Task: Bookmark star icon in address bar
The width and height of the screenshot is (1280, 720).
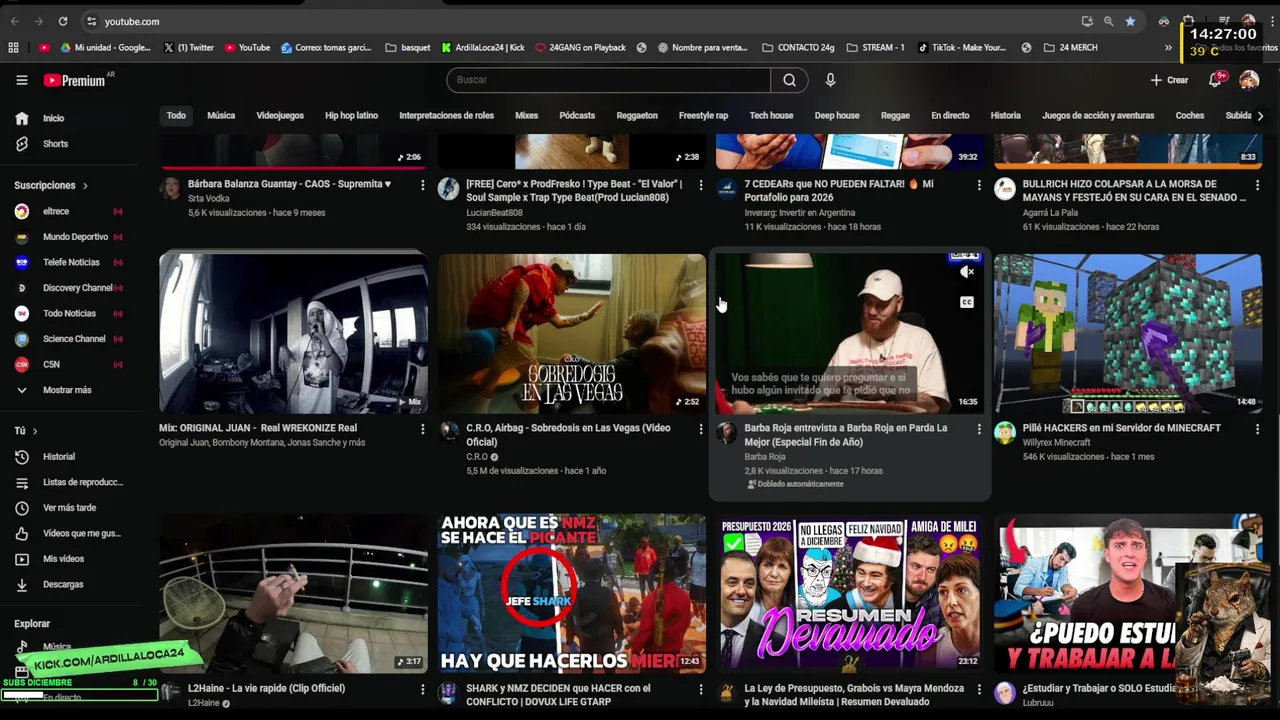Action: point(1130,21)
